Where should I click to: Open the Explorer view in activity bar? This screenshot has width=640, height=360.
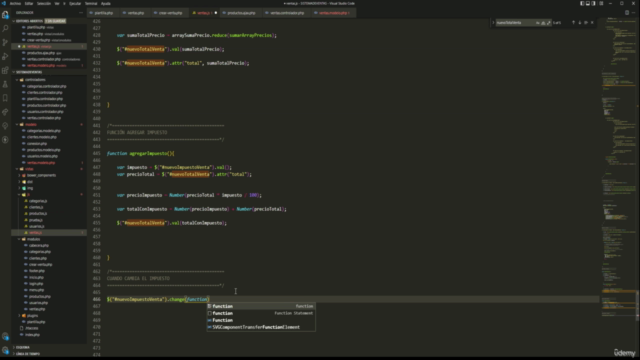(5, 15)
